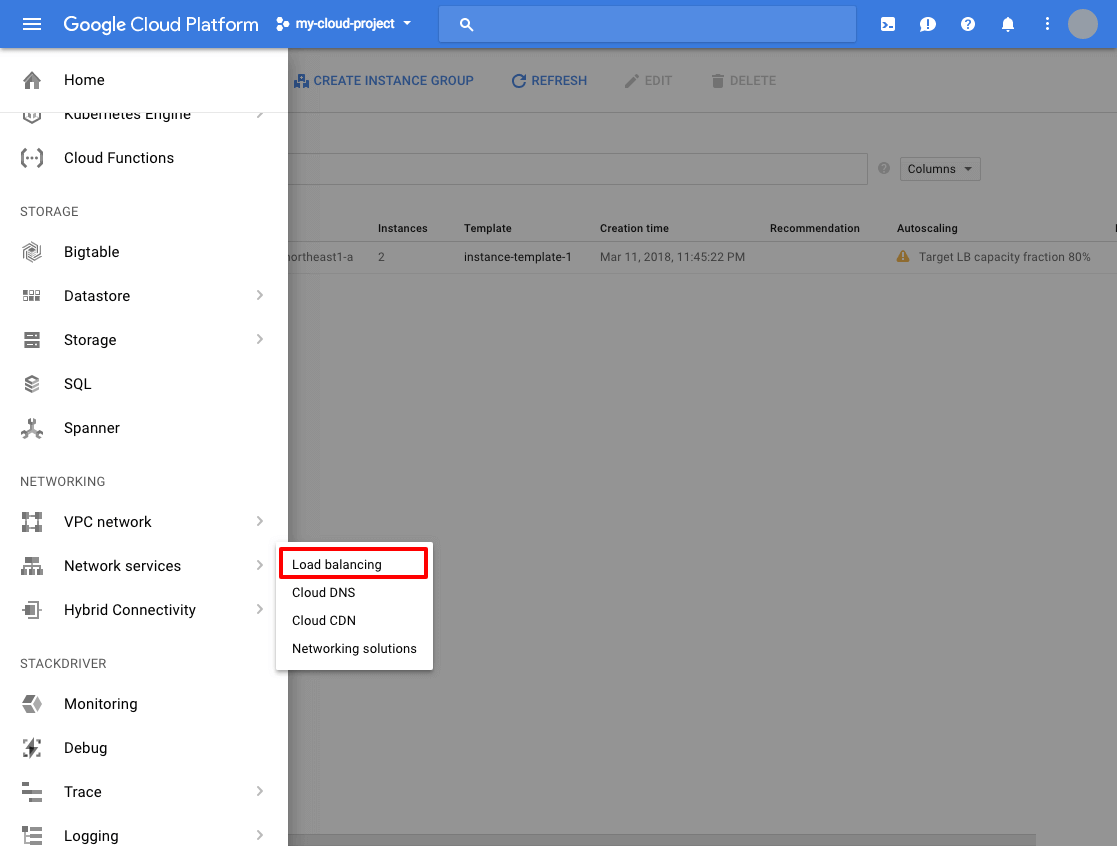The height and width of the screenshot is (846, 1117).
Task: Click the 'Mar 11, 2018, 11:45:22 PM' cell
Action: [x=672, y=257]
